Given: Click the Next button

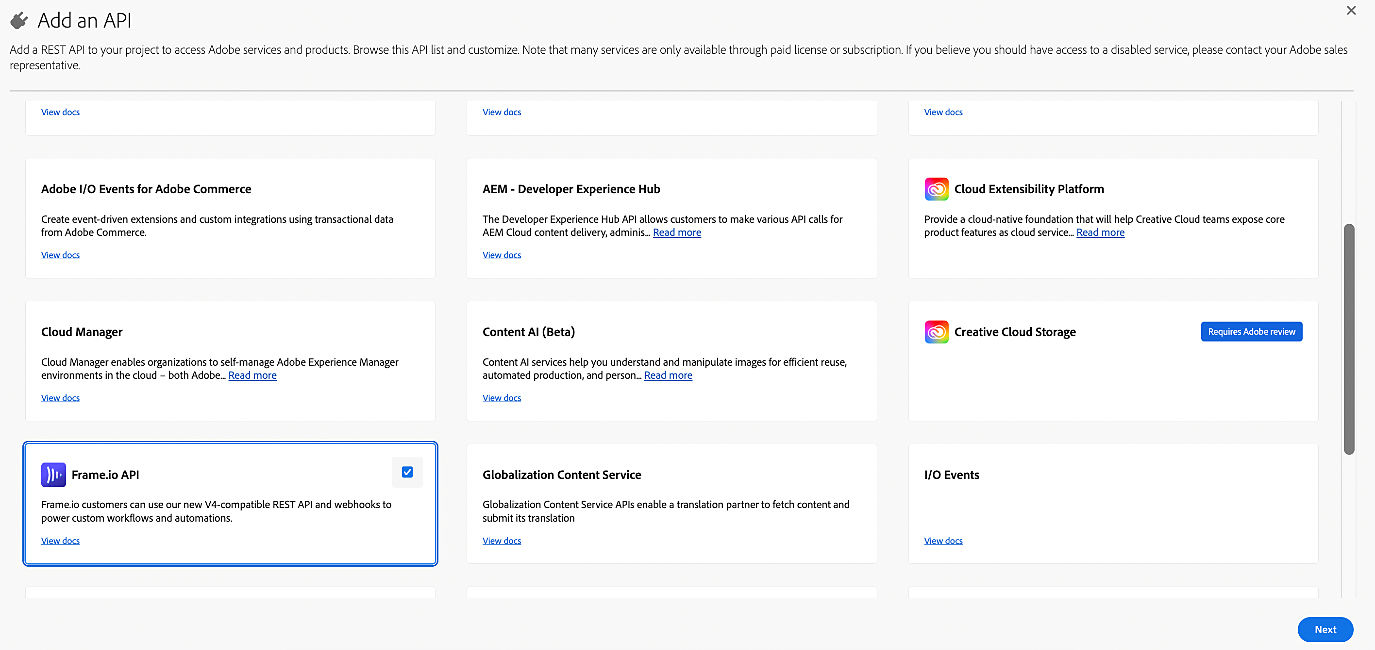Looking at the screenshot, I should [x=1325, y=630].
